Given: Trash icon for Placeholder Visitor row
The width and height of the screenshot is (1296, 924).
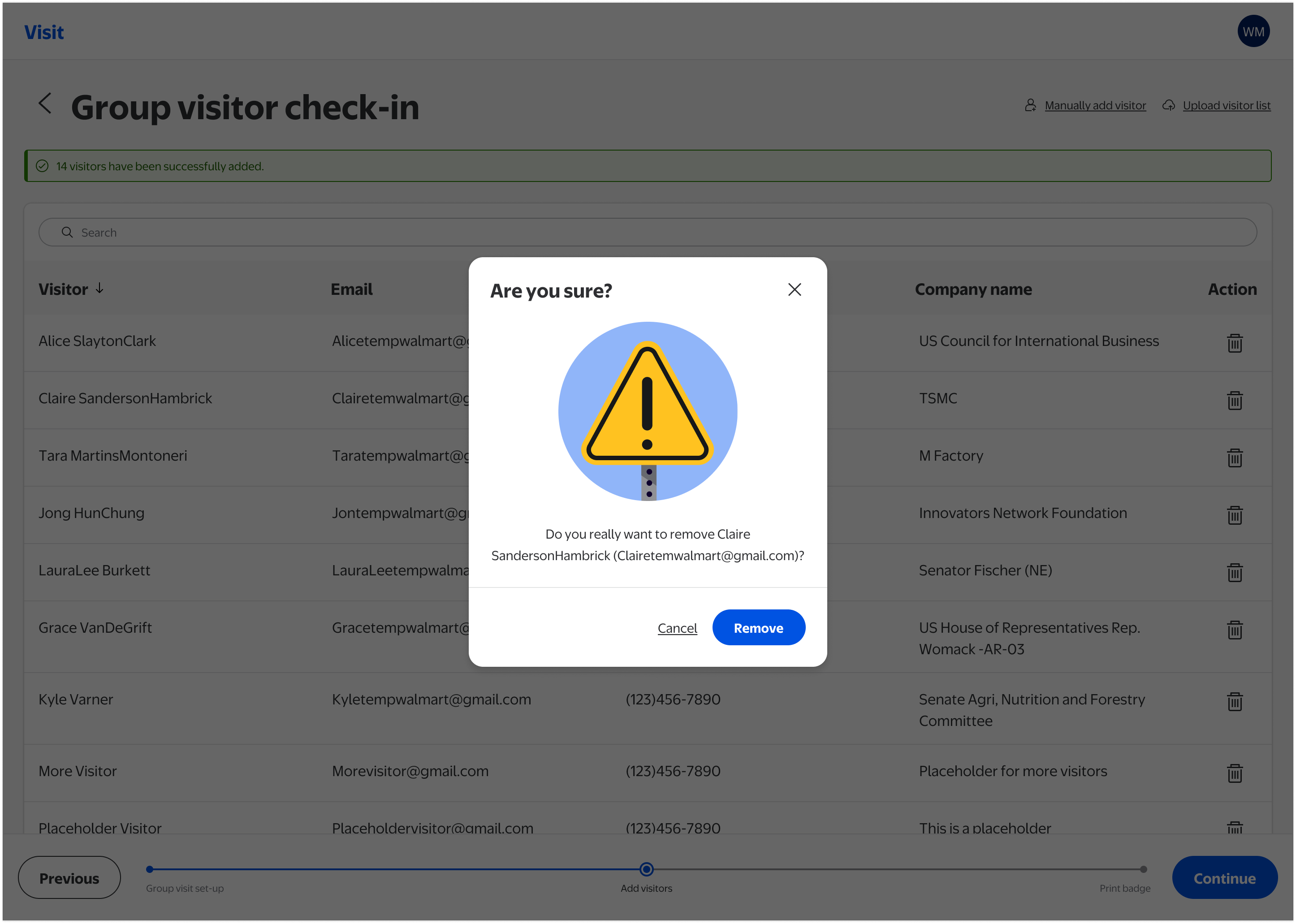Looking at the screenshot, I should pos(1235,828).
